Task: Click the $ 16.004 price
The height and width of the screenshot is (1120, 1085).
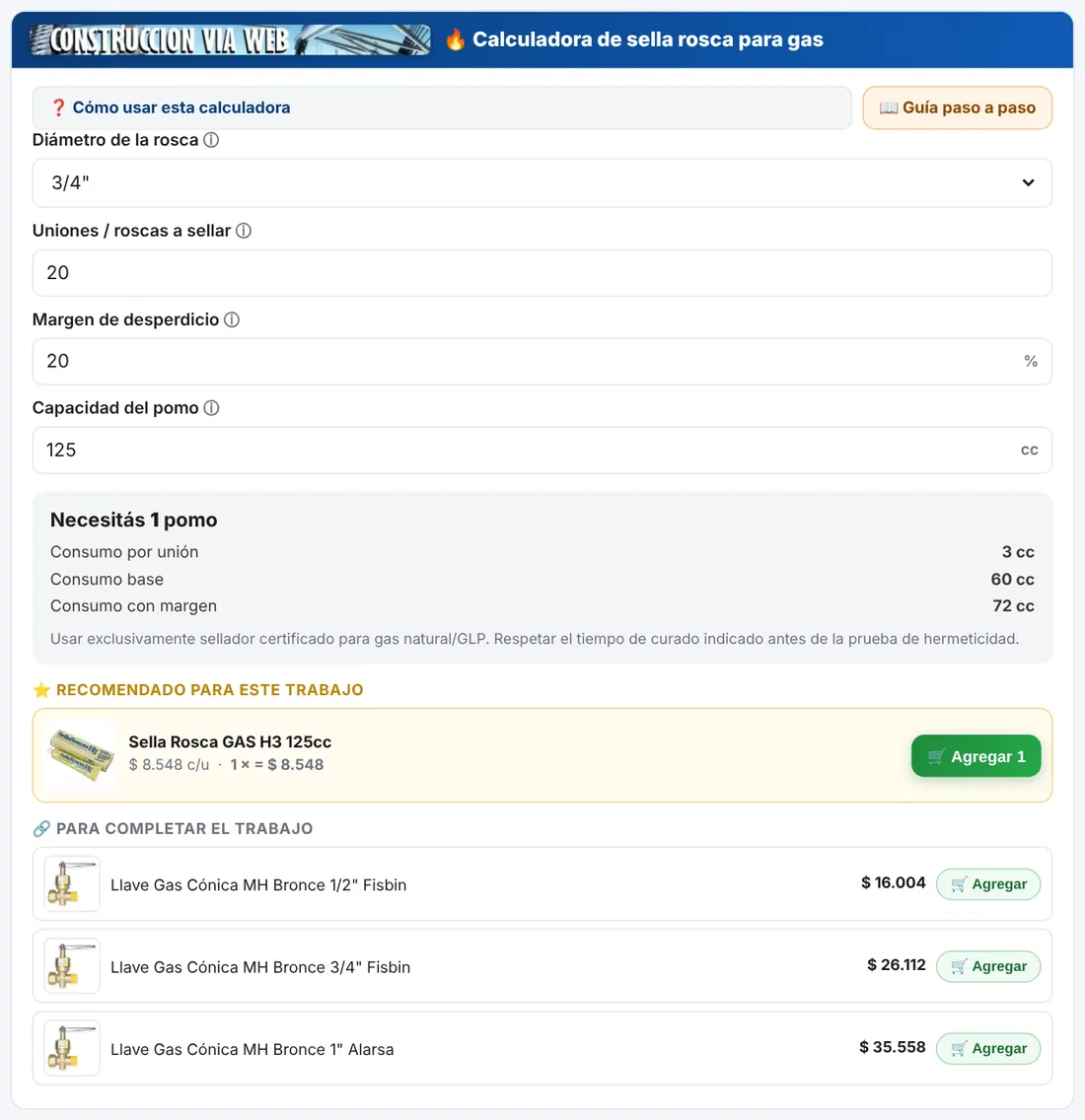Action: pos(894,882)
